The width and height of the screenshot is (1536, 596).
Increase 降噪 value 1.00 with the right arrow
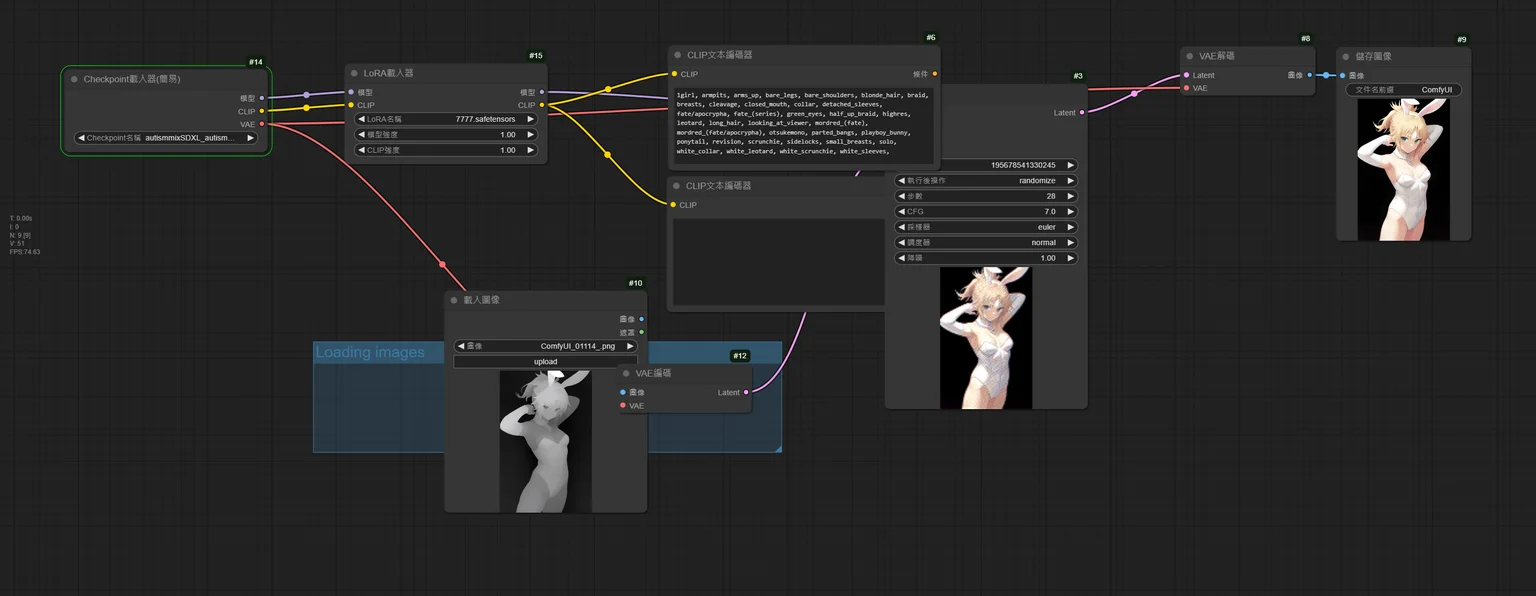(x=1070, y=258)
